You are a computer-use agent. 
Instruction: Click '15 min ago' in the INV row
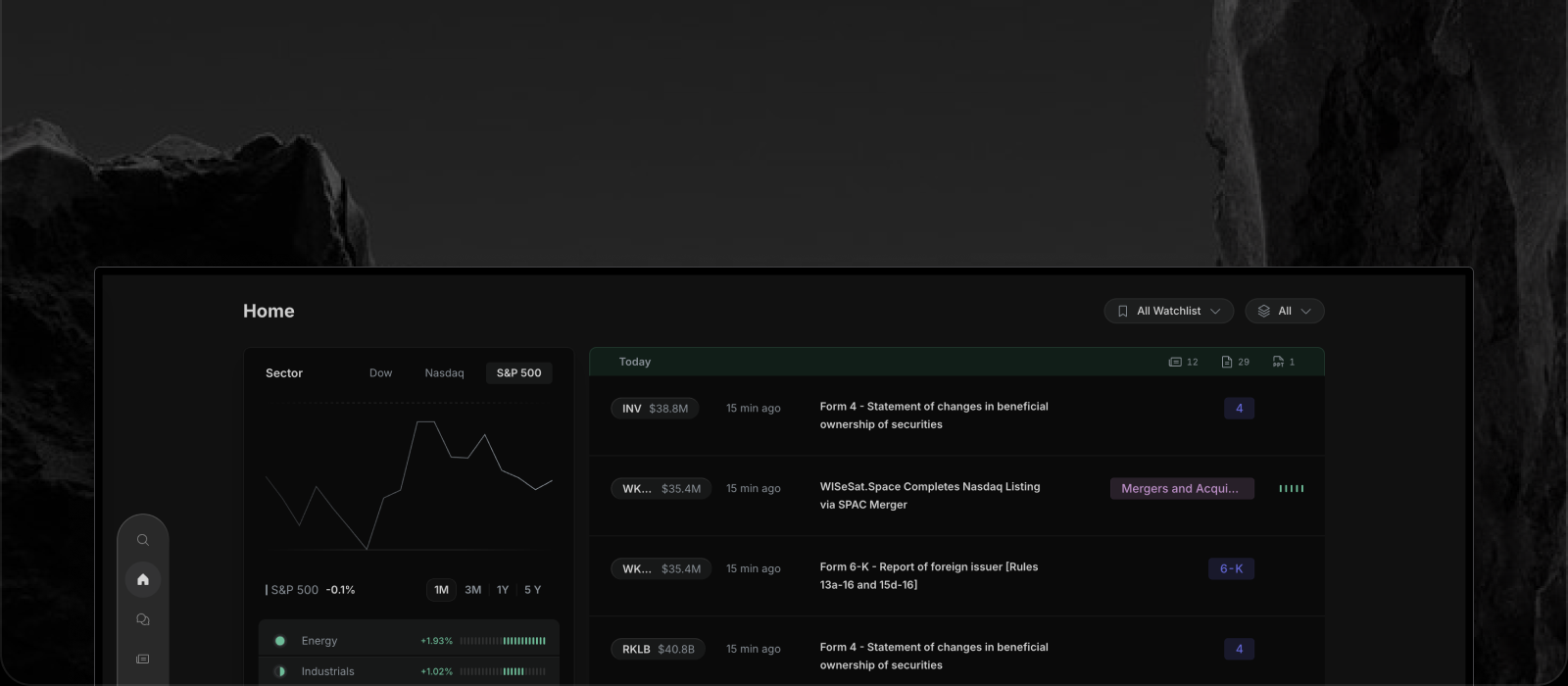(754, 409)
